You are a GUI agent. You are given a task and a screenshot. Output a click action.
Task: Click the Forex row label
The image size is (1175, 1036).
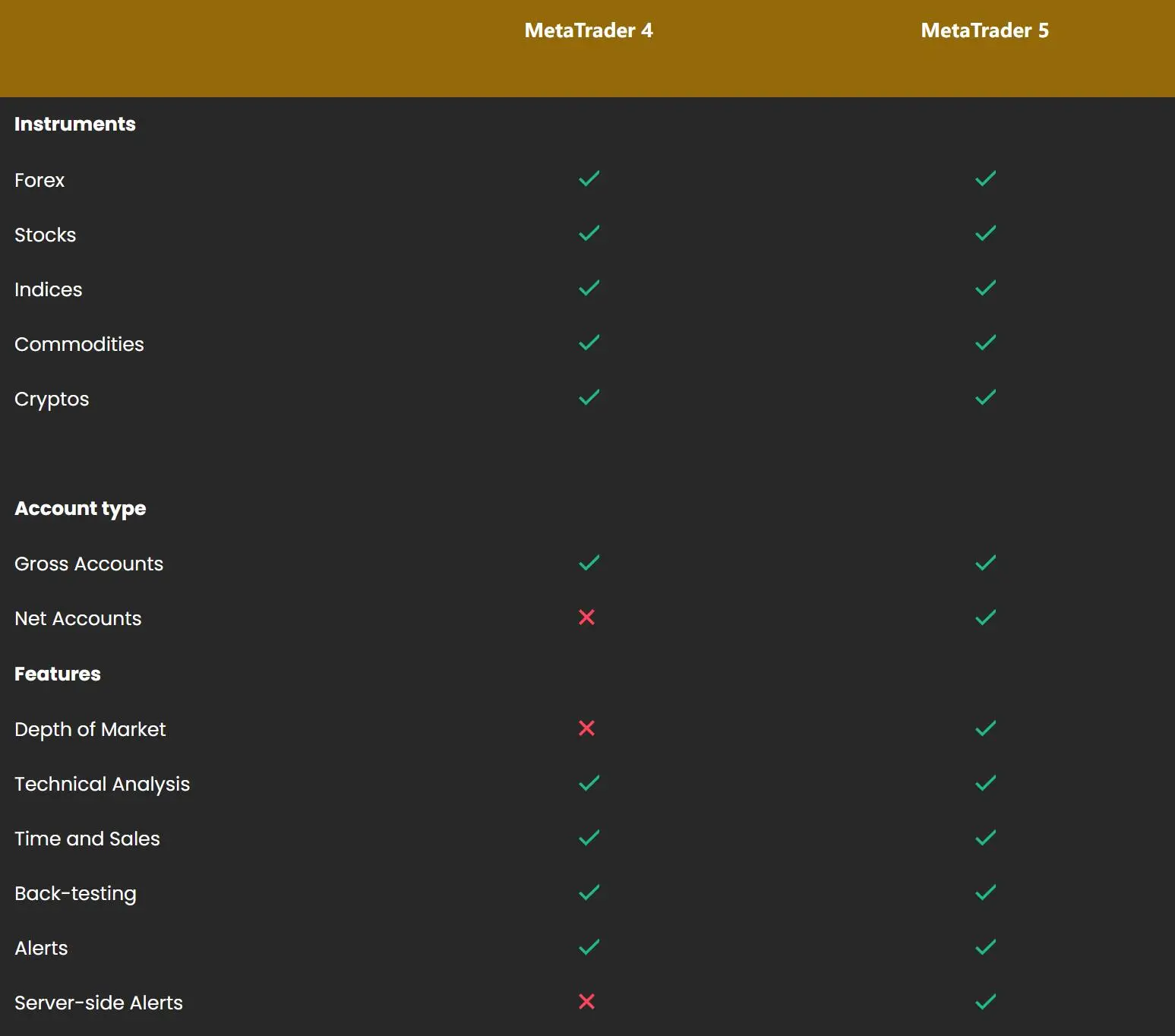[x=39, y=180]
